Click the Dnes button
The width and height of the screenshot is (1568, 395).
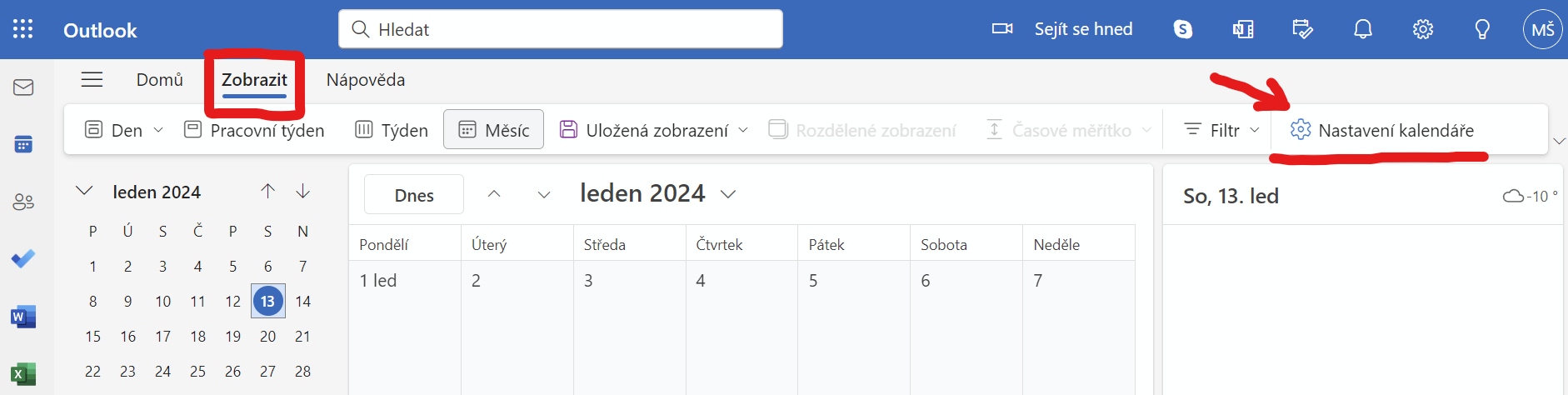tap(414, 195)
